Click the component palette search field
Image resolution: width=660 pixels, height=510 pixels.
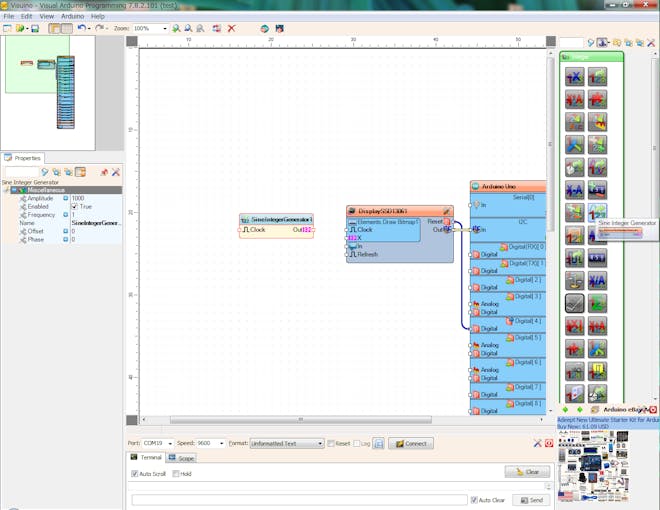point(571,42)
